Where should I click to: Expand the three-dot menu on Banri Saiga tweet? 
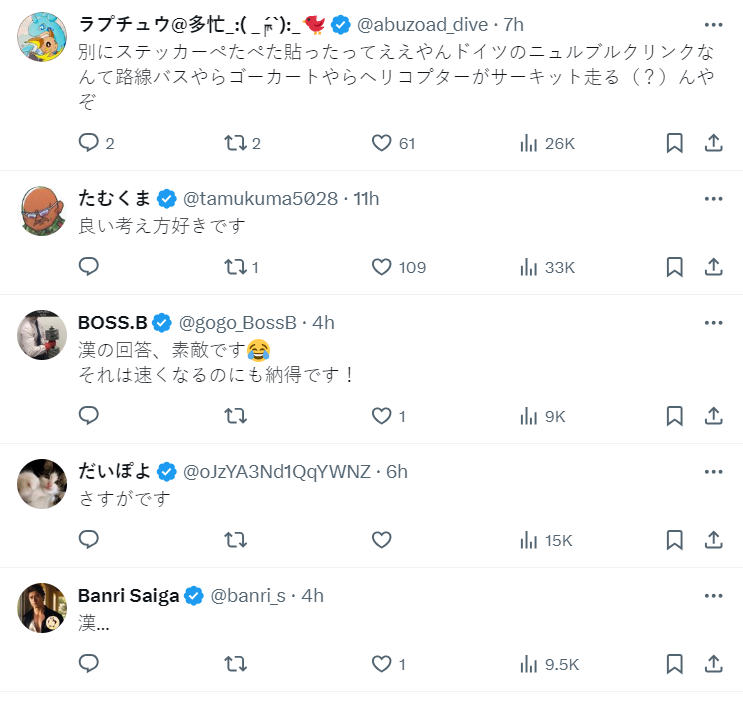coord(713,596)
